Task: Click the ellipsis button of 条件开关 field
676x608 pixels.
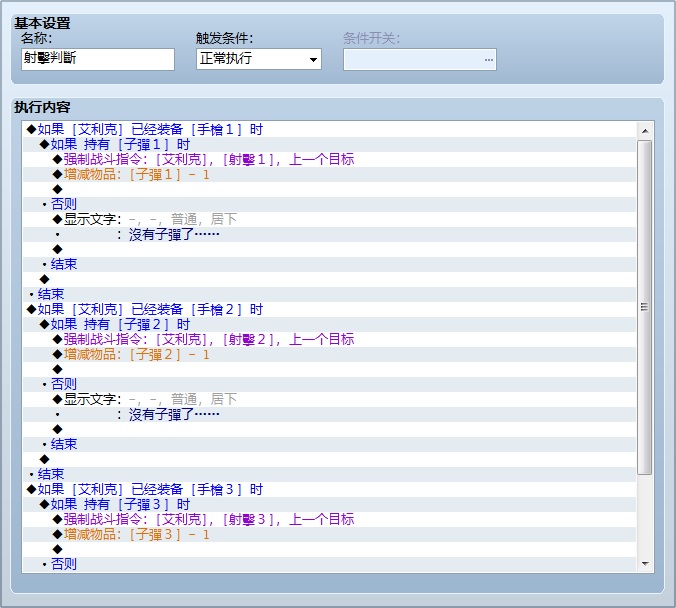Action: (488, 60)
